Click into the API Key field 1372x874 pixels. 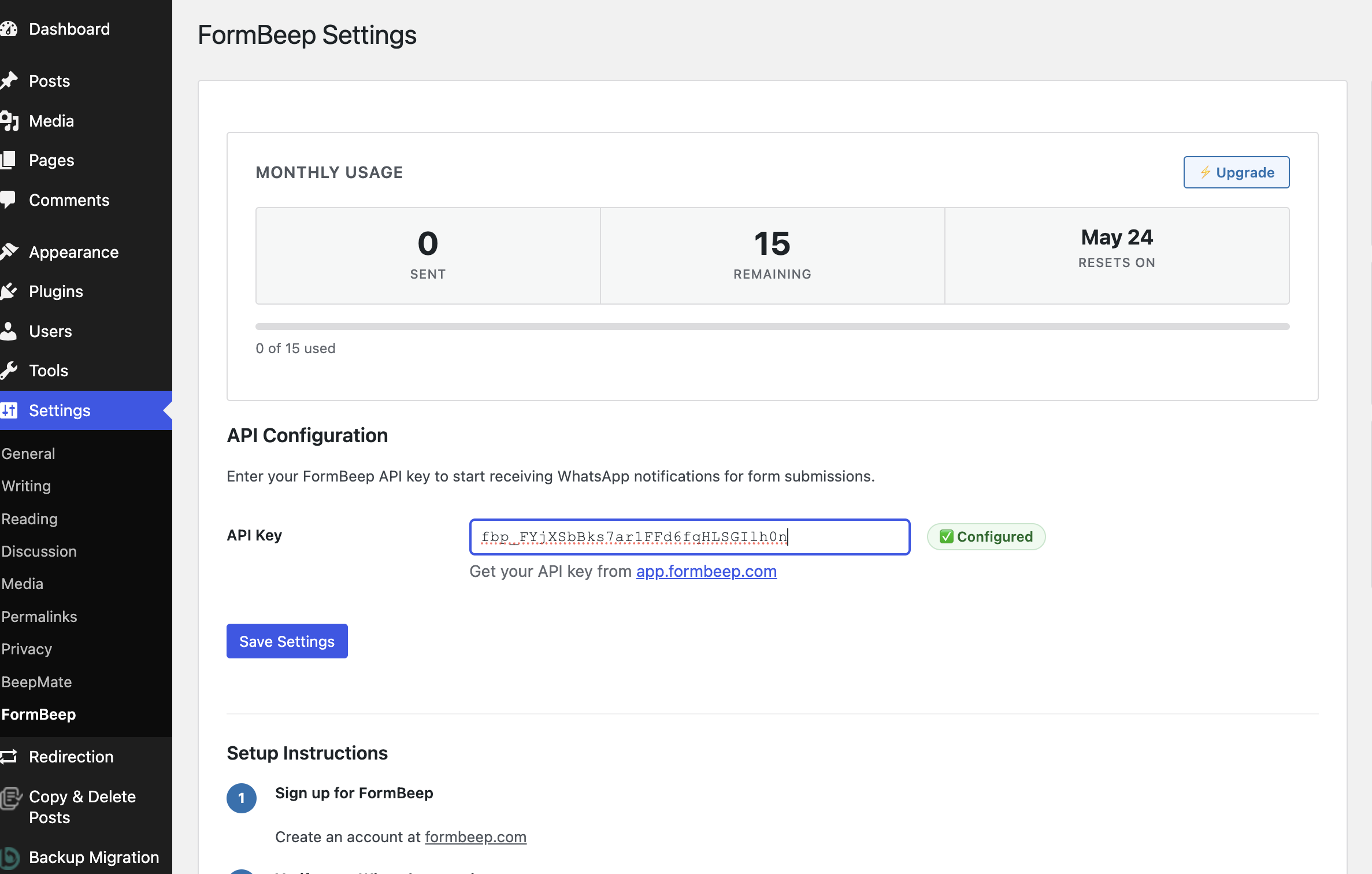[689, 537]
